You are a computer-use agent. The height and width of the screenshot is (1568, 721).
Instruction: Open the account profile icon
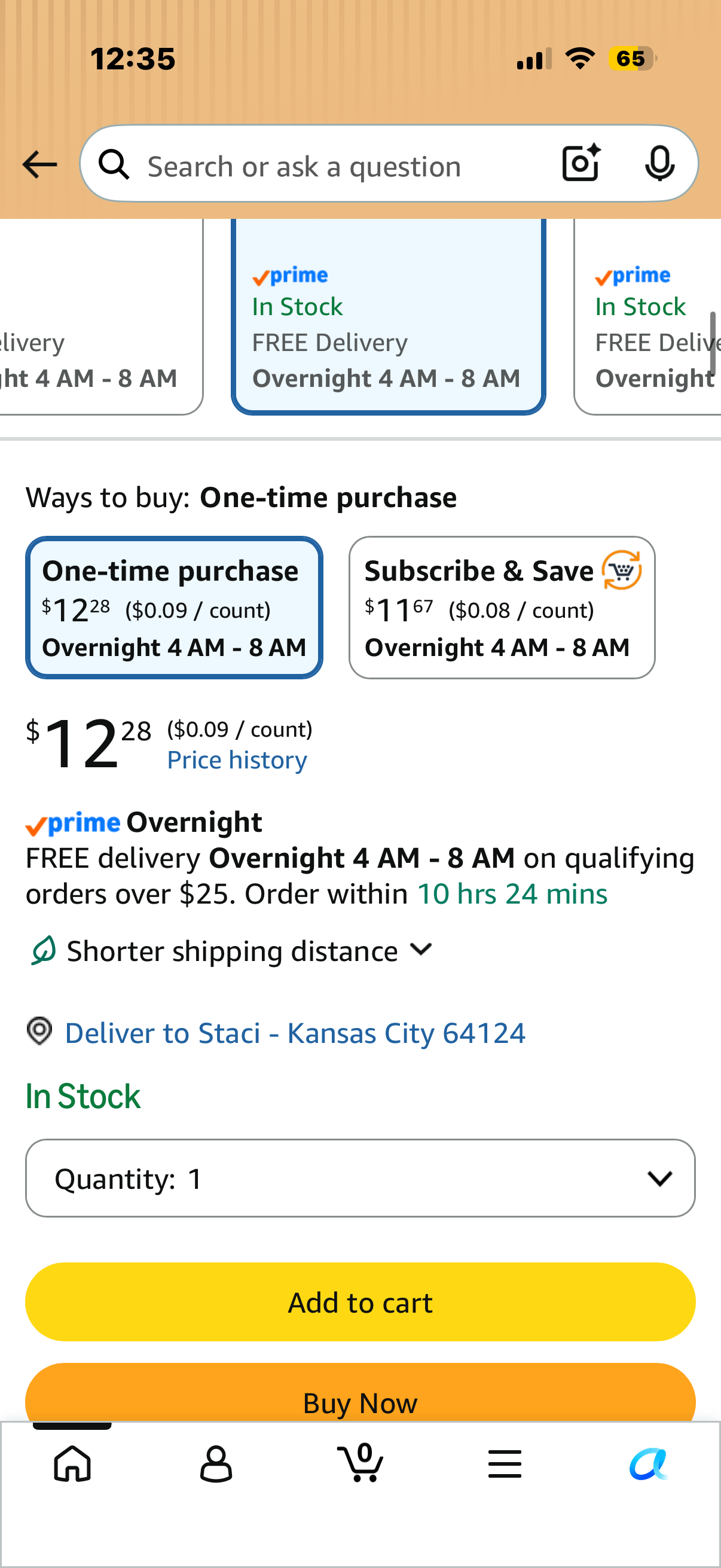[216, 1463]
